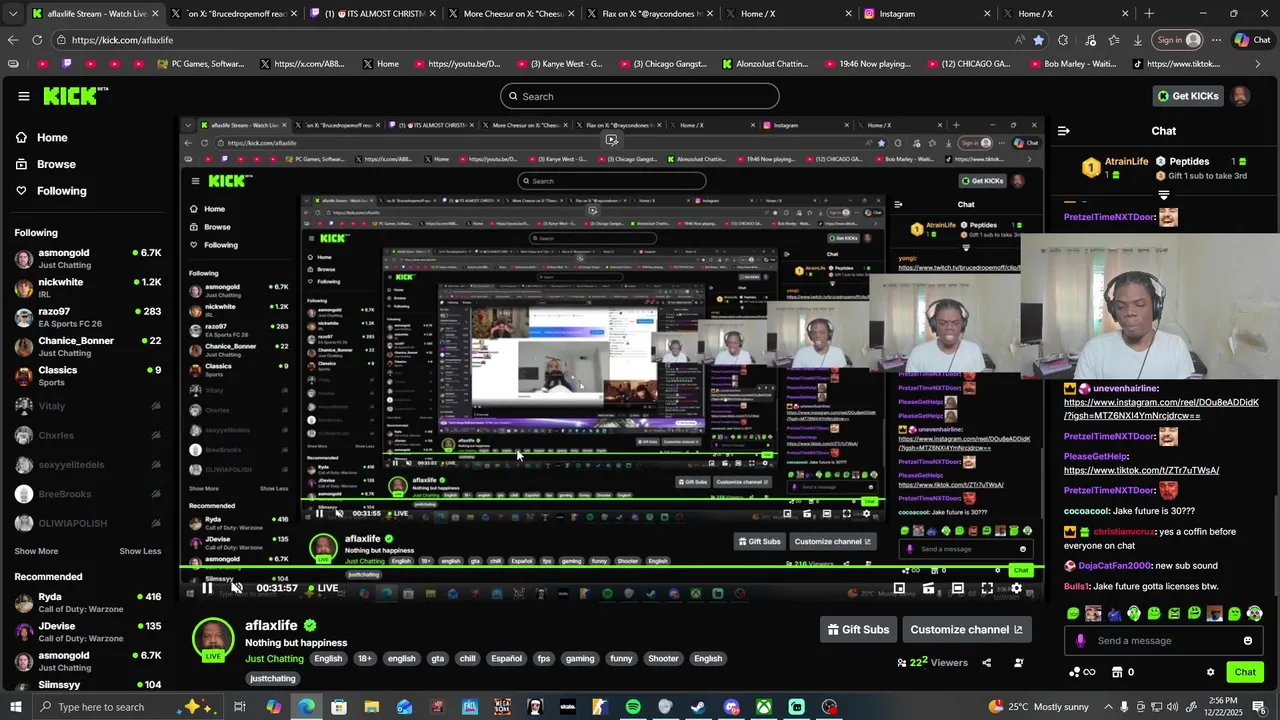Screen dimensions: 1280x720
Task: Click the share stream icon
Action: (x=987, y=662)
